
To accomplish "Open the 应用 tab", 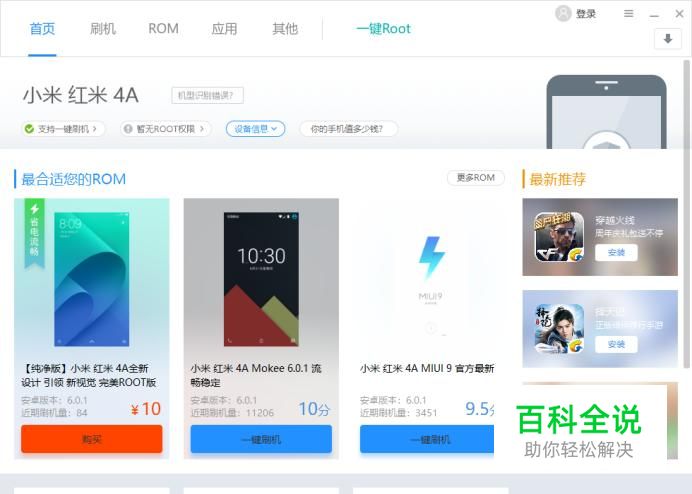I will 224,29.
